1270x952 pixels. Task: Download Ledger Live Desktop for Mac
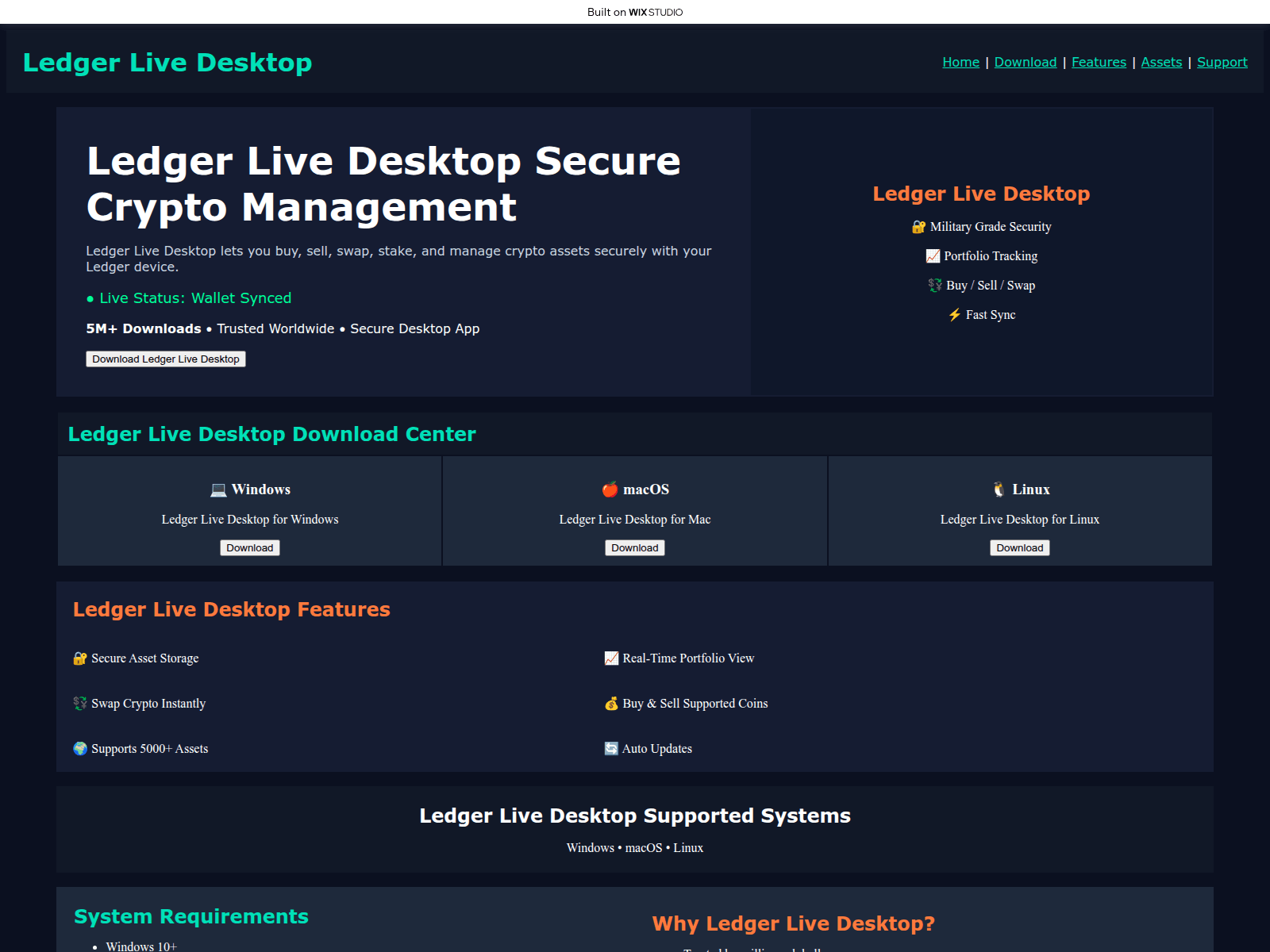pyautogui.click(x=635, y=548)
